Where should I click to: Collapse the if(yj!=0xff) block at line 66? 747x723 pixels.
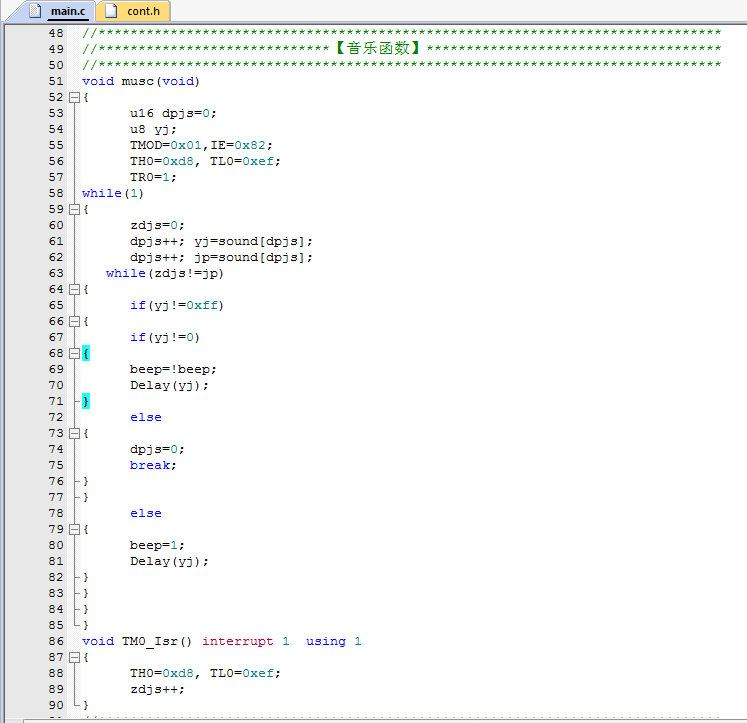[74, 321]
